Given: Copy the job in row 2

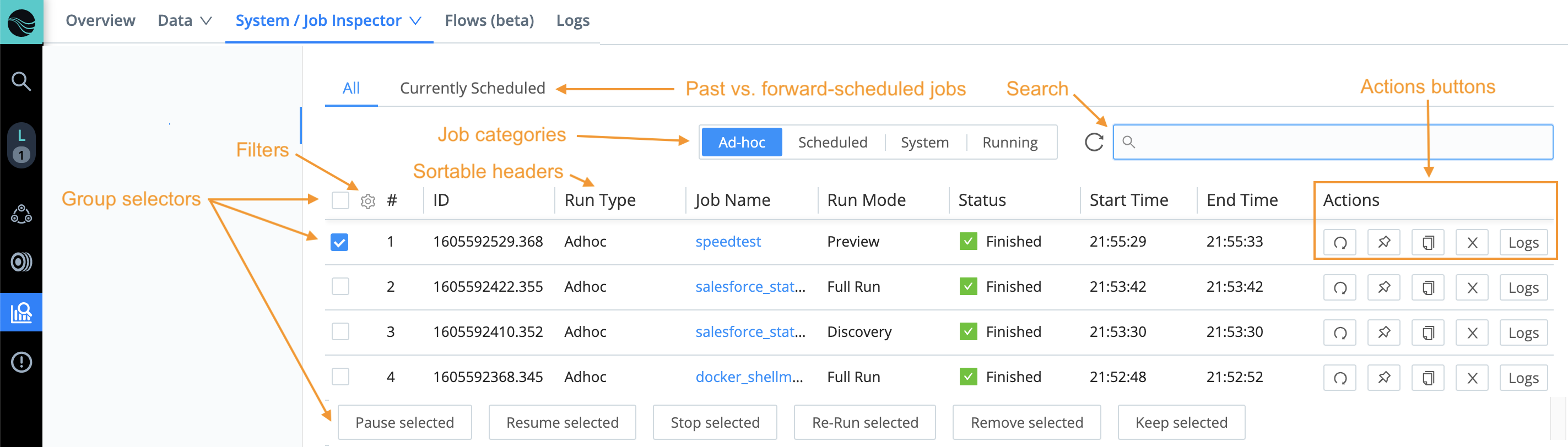Looking at the screenshot, I should tap(1428, 288).
